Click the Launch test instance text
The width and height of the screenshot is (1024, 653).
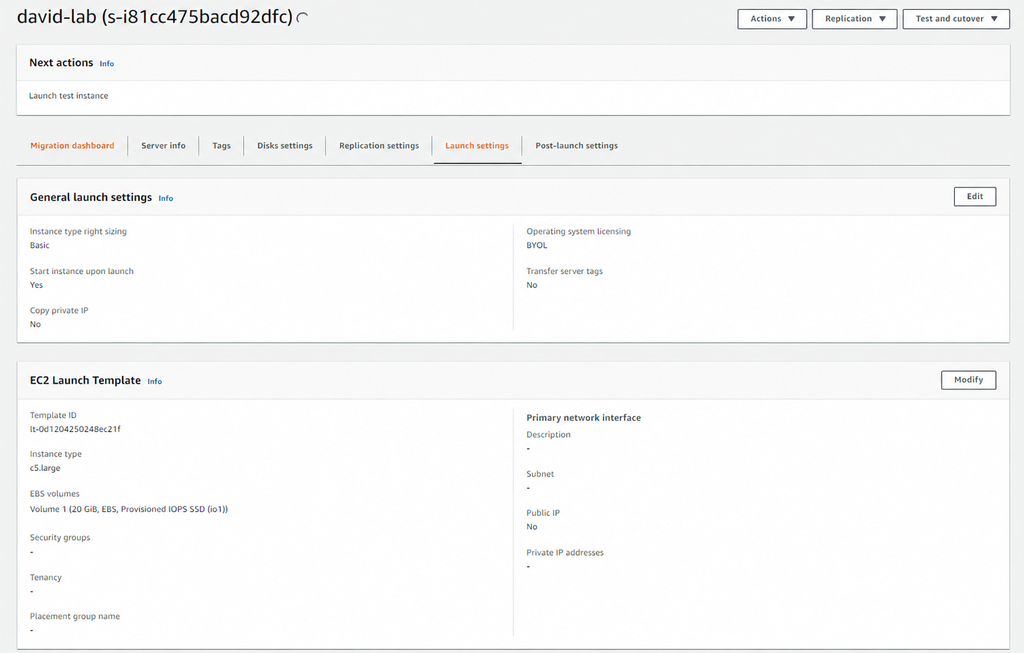[x=69, y=96]
